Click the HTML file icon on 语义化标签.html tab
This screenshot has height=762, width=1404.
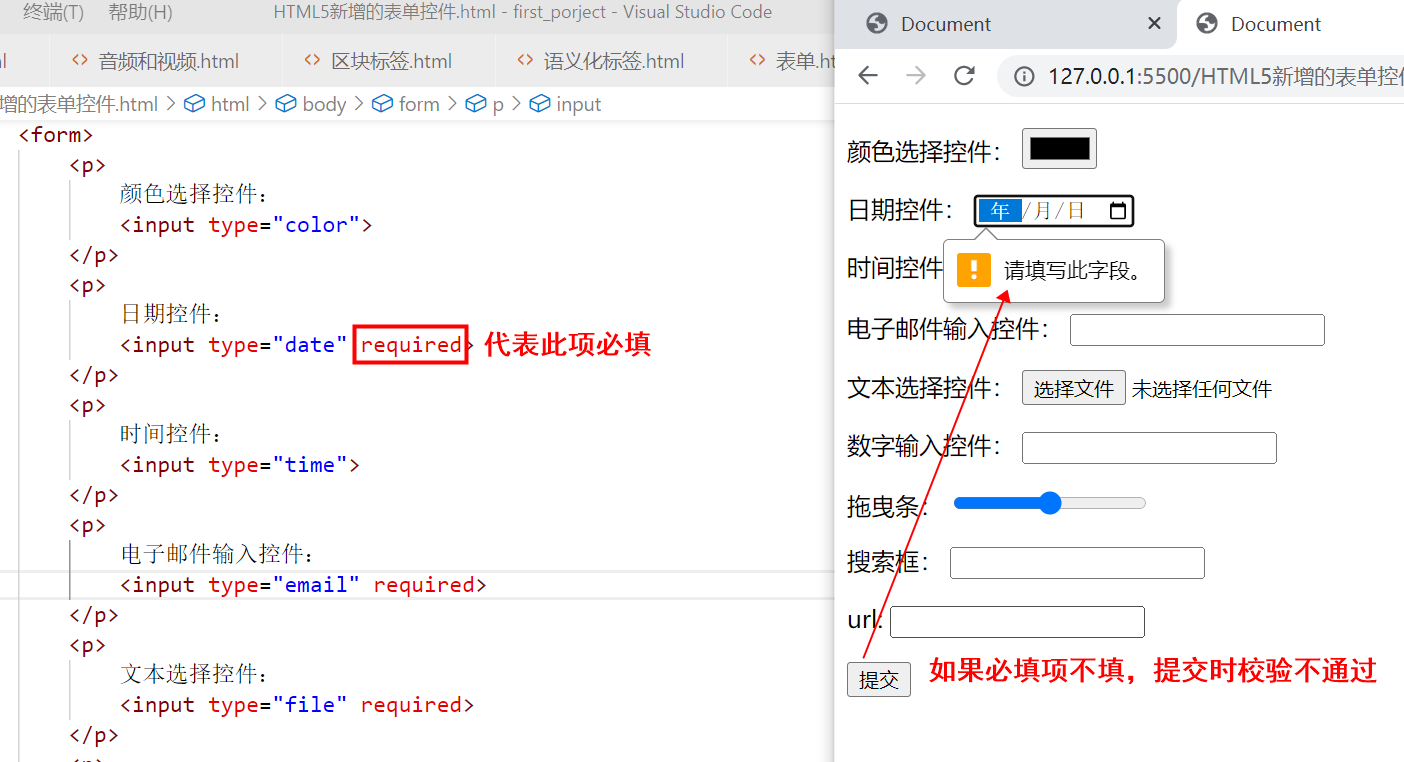tap(525, 61)
